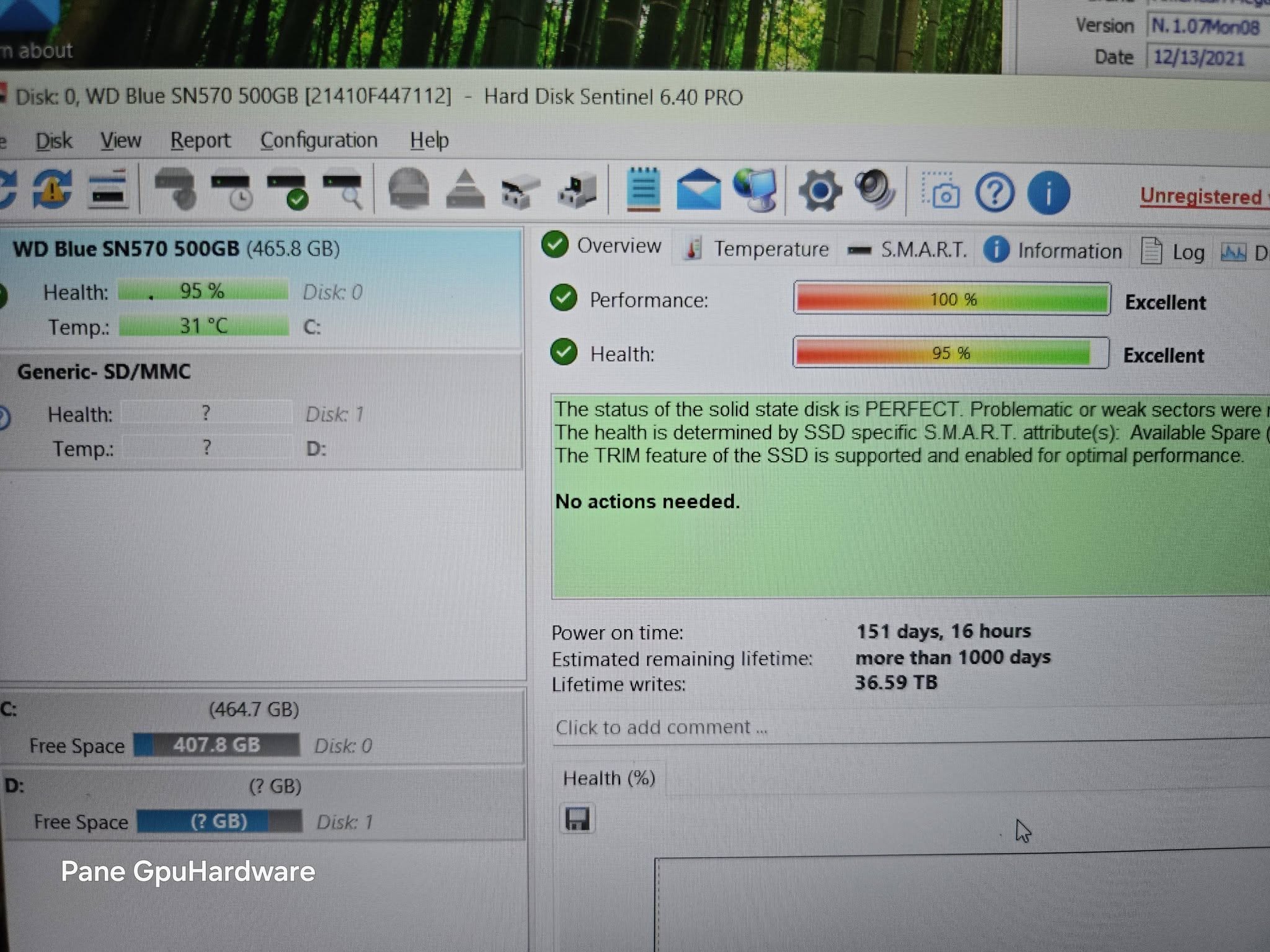Click the gray pyramid disk toolbar icon
The image size is (1270, 952).
coord(465,188)
